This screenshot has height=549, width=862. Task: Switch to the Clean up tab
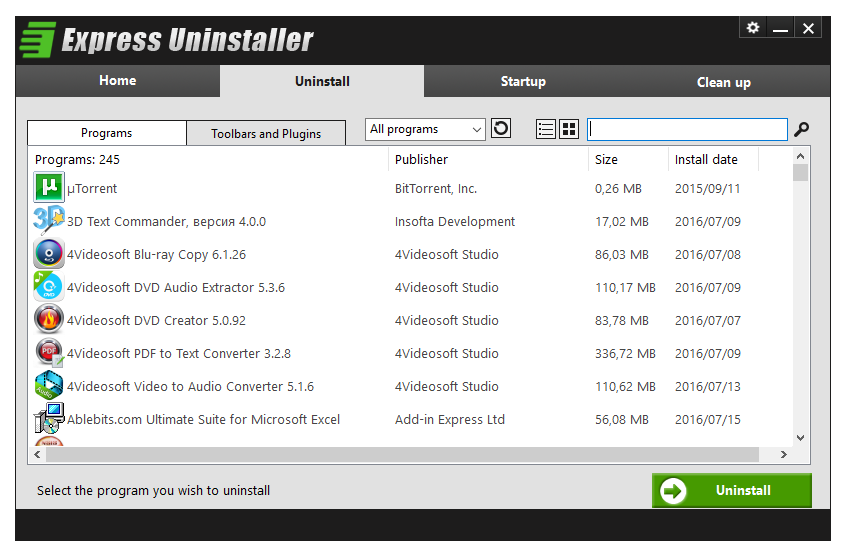(x=723, y=82)
